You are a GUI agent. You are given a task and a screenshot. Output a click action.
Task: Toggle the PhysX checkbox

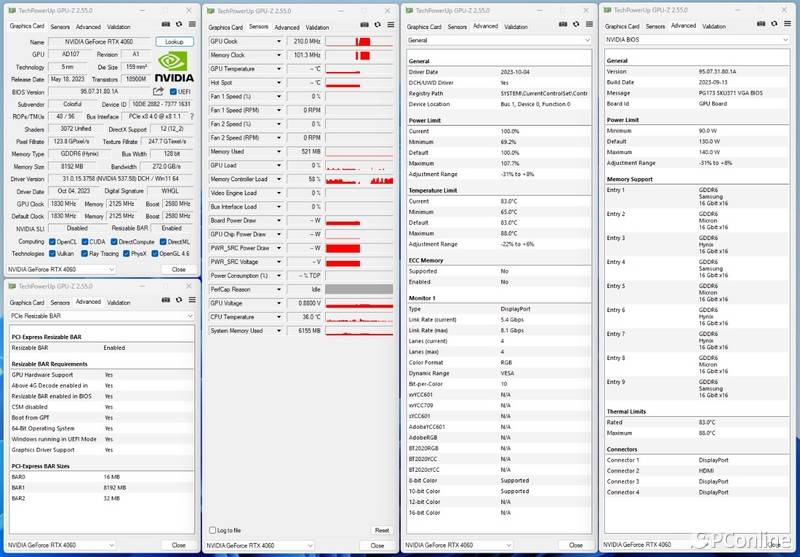pyautogui.click(x=126, y=254)
